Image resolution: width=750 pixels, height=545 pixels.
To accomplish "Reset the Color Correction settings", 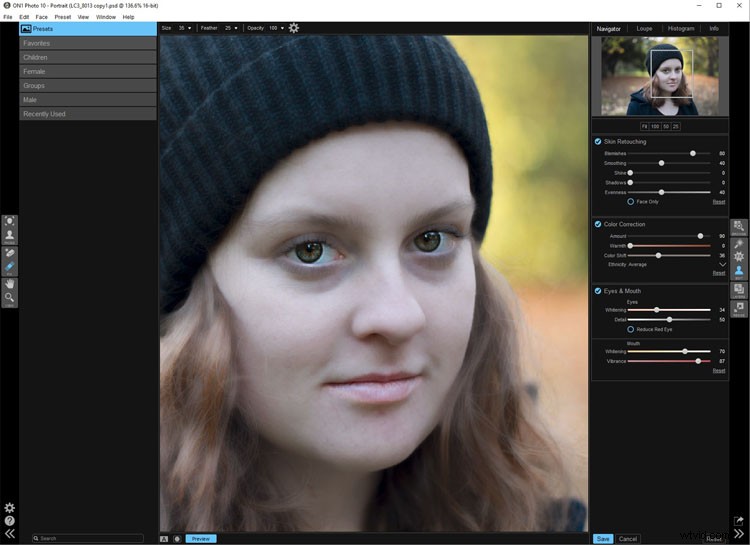I will 718,273.
